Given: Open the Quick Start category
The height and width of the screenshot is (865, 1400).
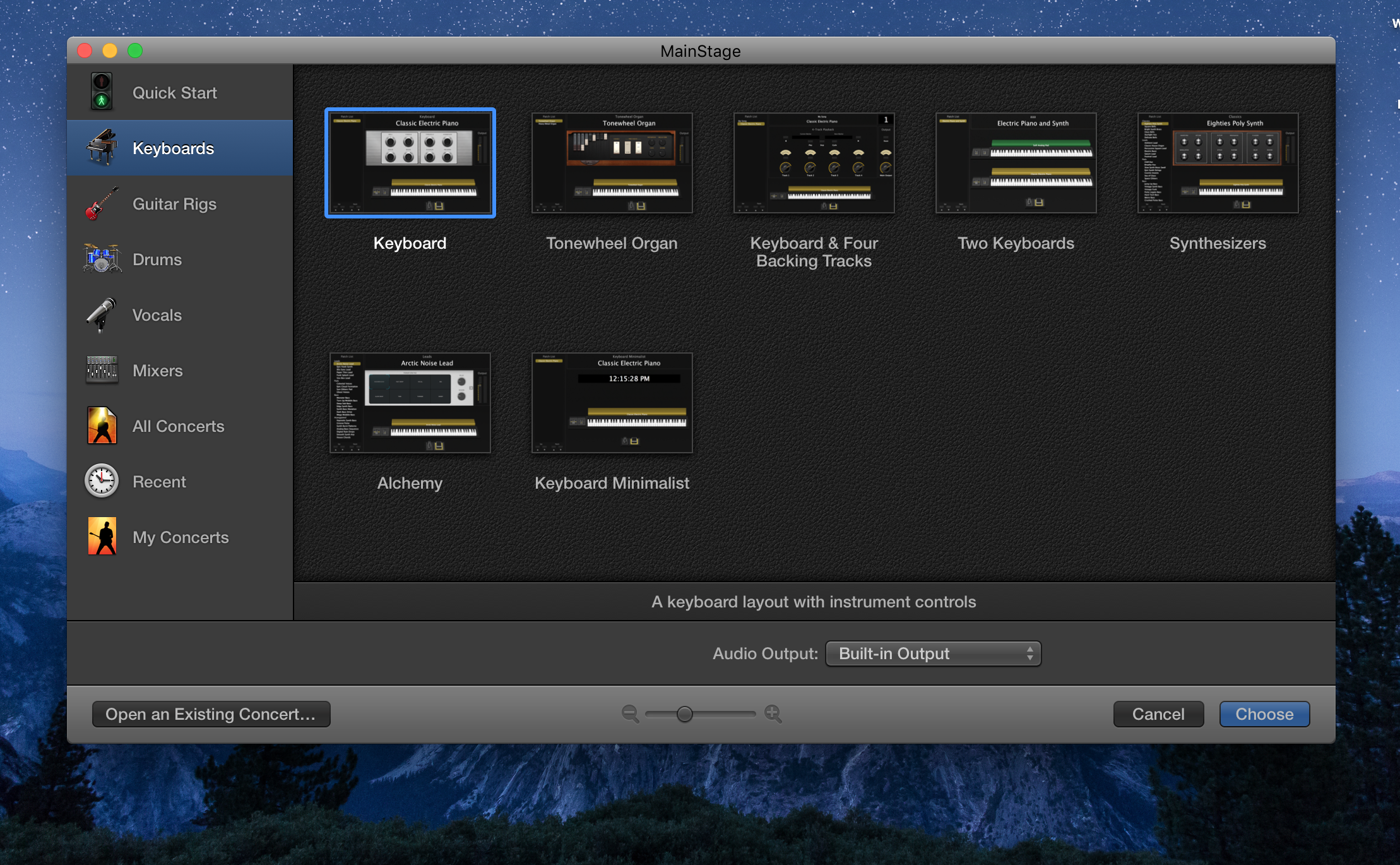Looking at the screenshot, I should click(x=180, y=92).
